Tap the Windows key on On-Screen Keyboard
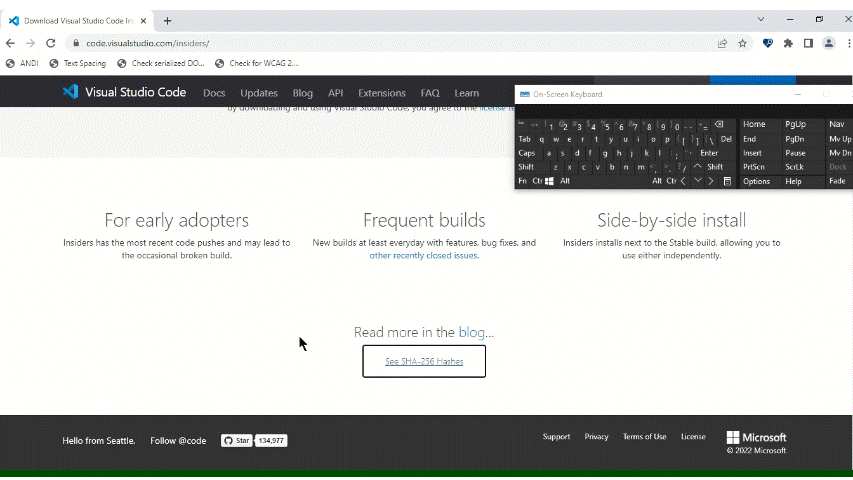This screenshot has width=853, height=480. pyautogui.click(x=549, y=181)
